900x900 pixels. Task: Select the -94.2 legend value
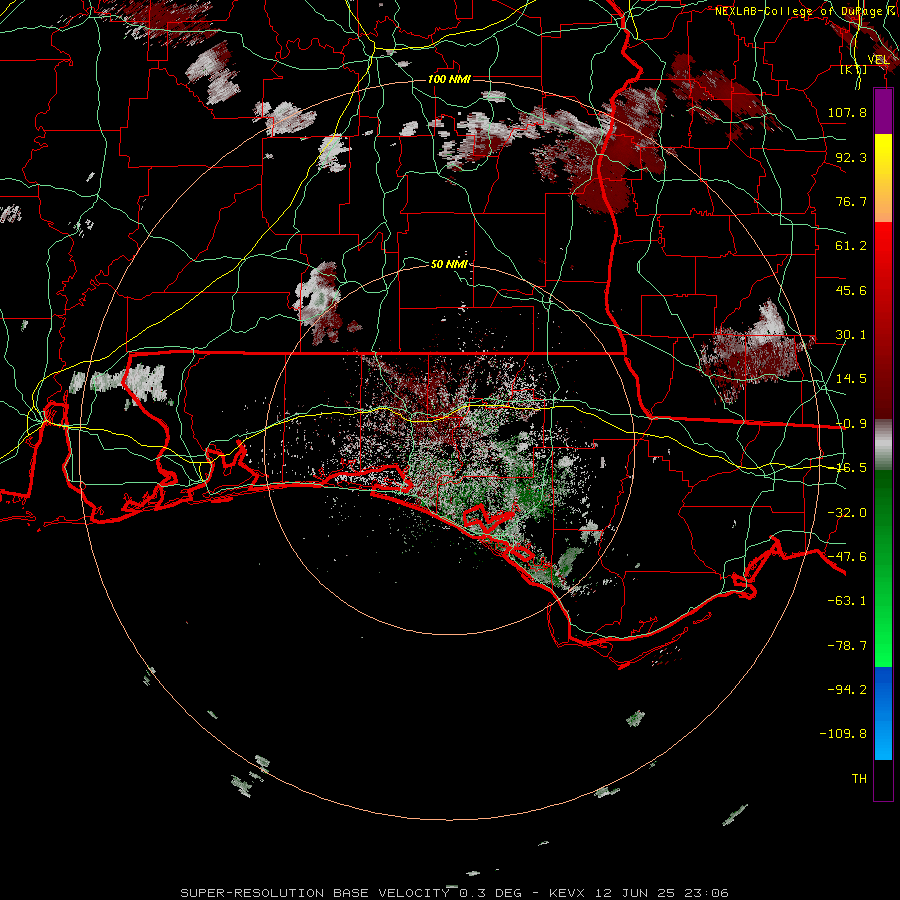point(847,689)
